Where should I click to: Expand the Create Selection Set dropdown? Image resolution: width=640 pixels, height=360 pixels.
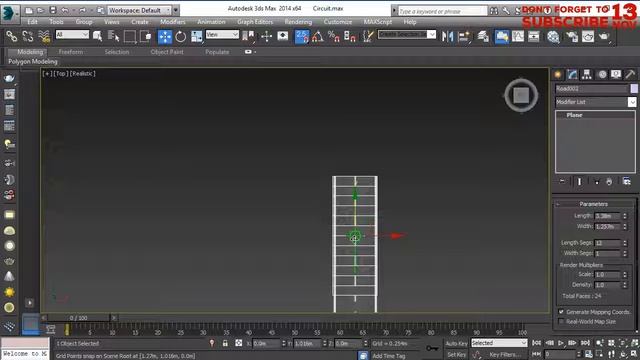pos(431,35)
